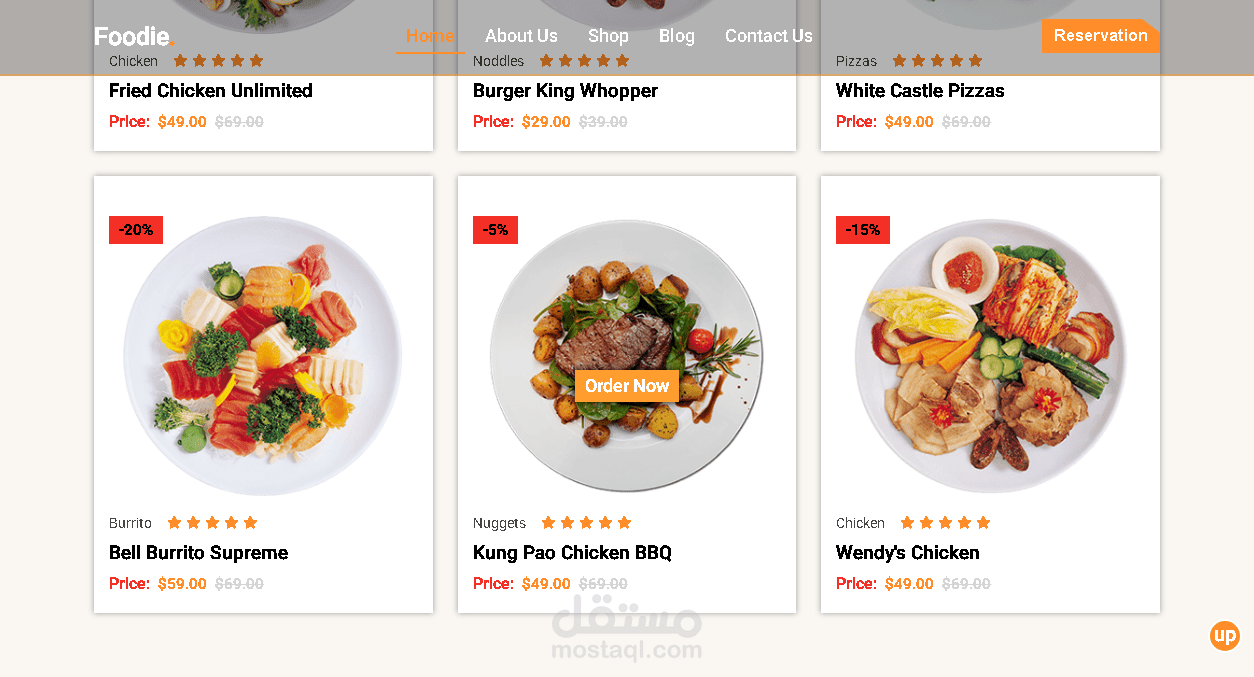
Task: Click the -15% discount badge
Action: pos(863,230)
